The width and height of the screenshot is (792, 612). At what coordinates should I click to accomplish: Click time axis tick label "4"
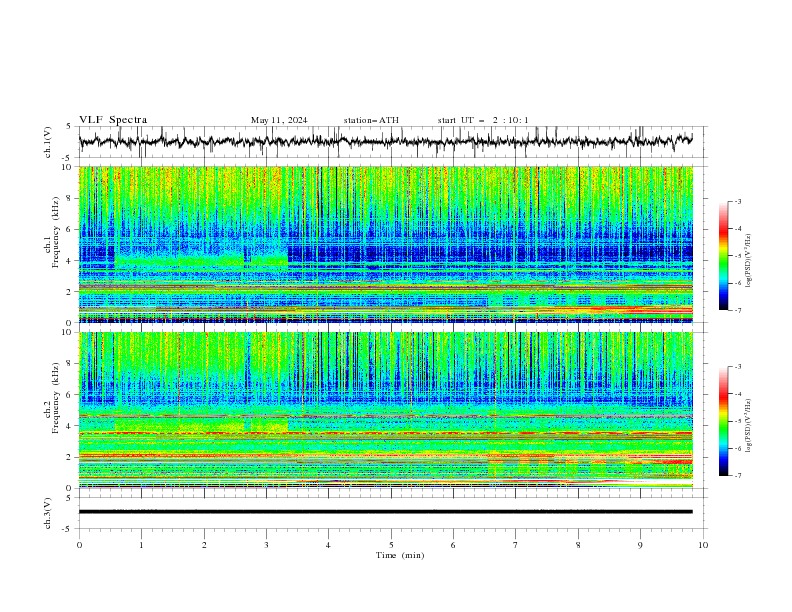point(328,545)
